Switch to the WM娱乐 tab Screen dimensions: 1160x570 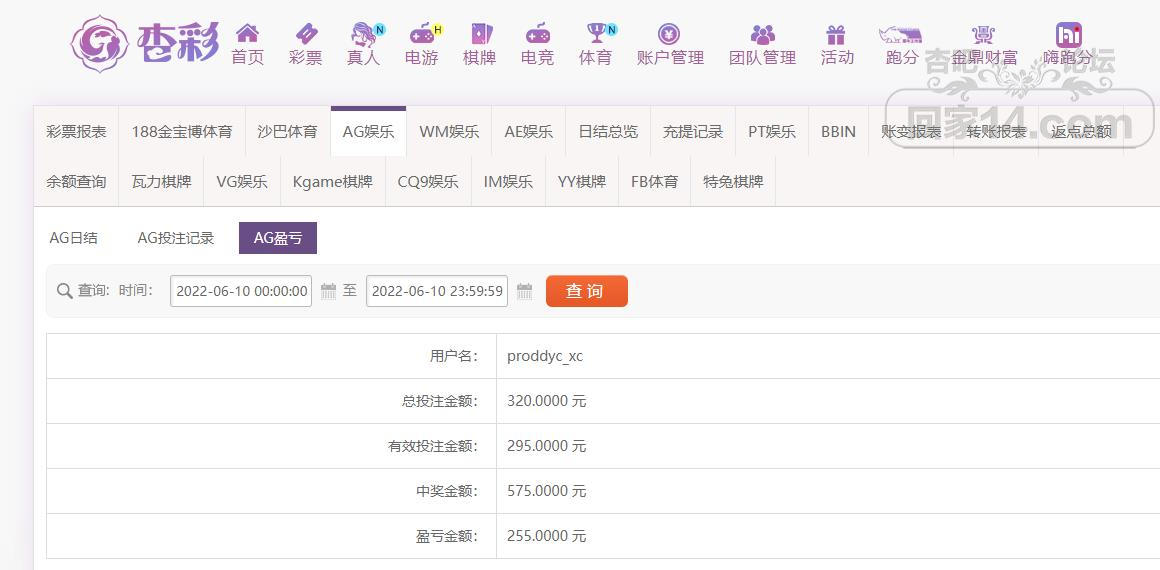[449, 131]
